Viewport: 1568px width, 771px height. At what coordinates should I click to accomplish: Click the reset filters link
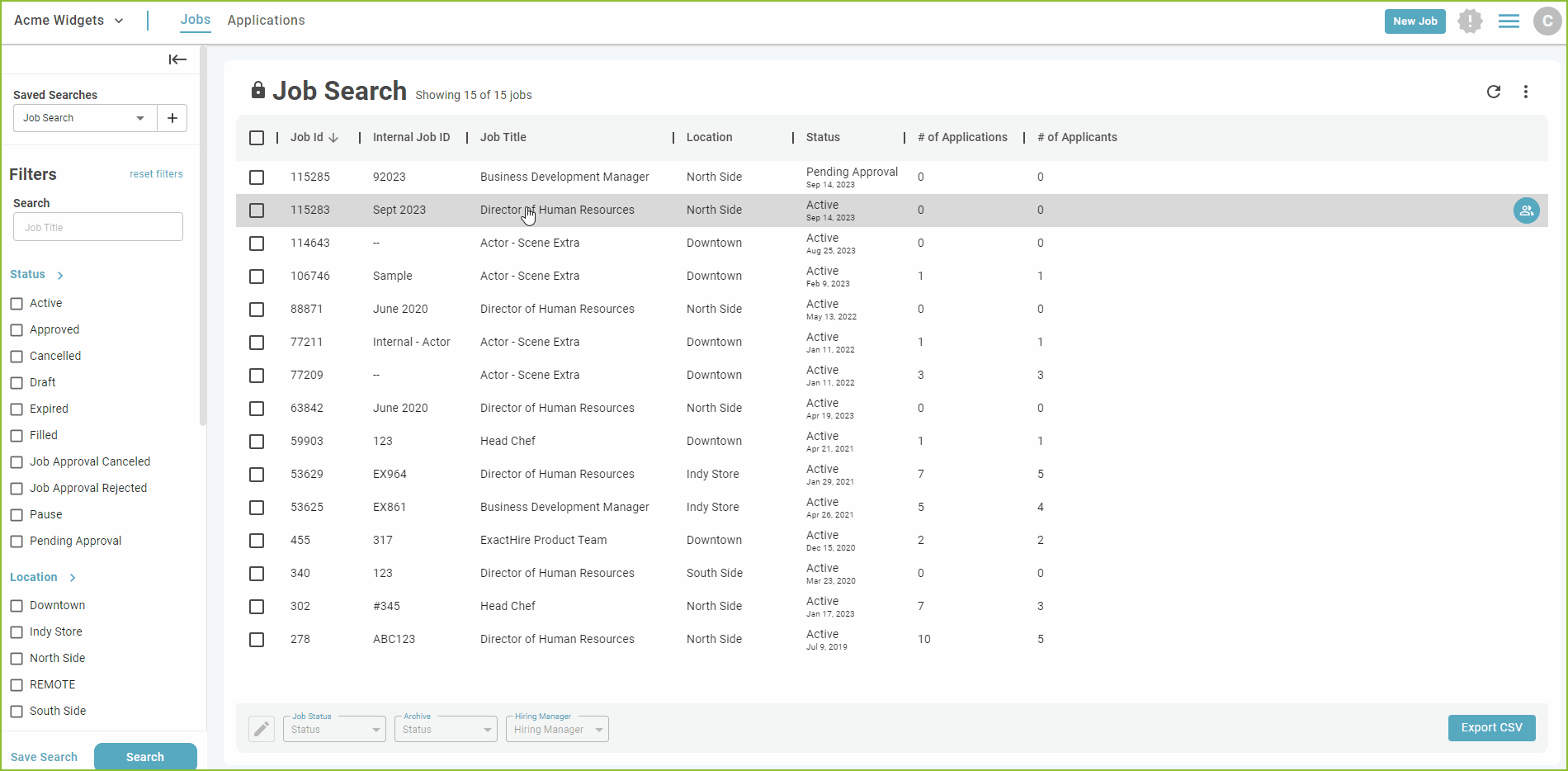point(156,174)
